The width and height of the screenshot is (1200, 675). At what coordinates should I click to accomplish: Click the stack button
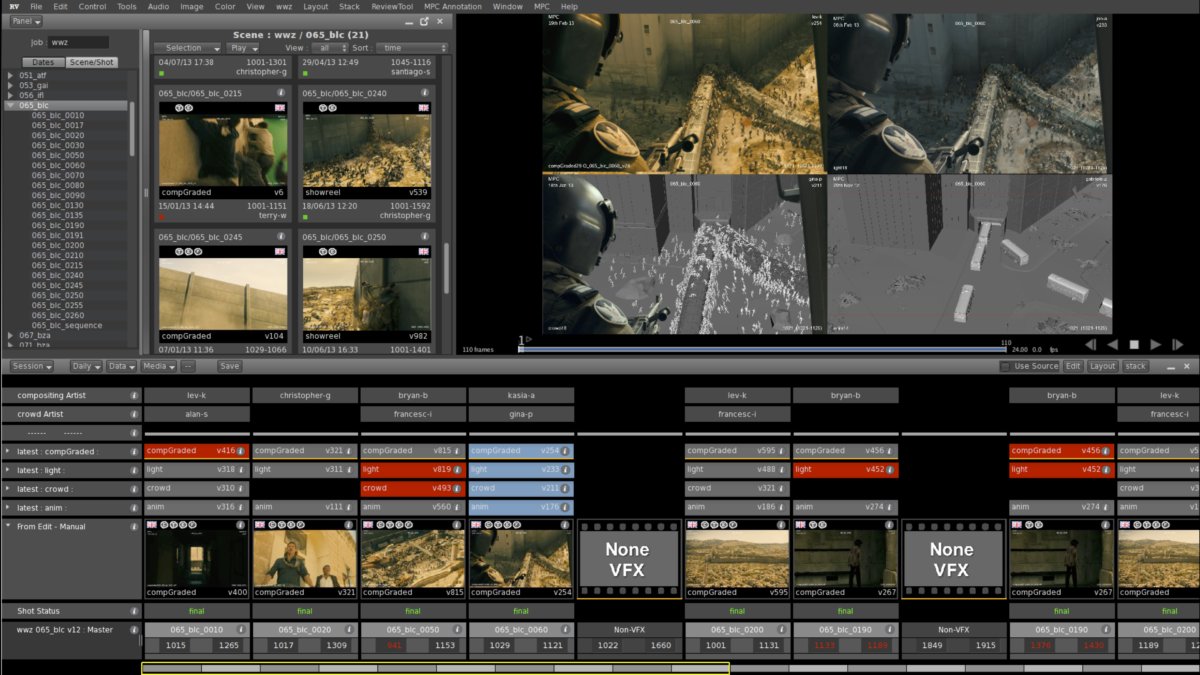[1135, 366]
